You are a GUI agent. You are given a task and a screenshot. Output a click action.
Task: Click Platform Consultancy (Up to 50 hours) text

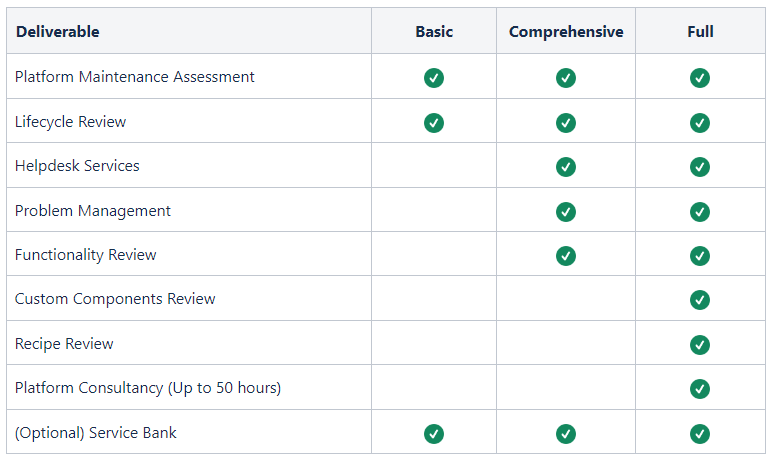pyautogui.click(x=148, y=388)
